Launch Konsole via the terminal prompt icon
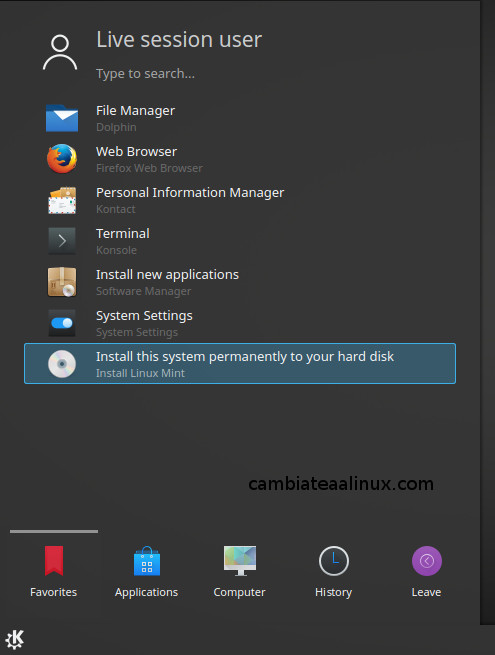The width and height of the screenshot is (495, 655). point(62,241)
